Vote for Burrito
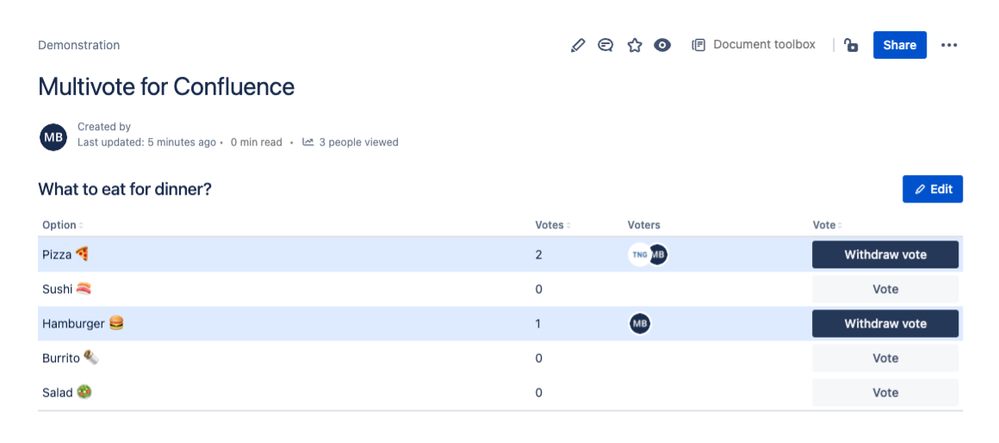This screenshot has width=999, height=443. click(x=885, y=358)
